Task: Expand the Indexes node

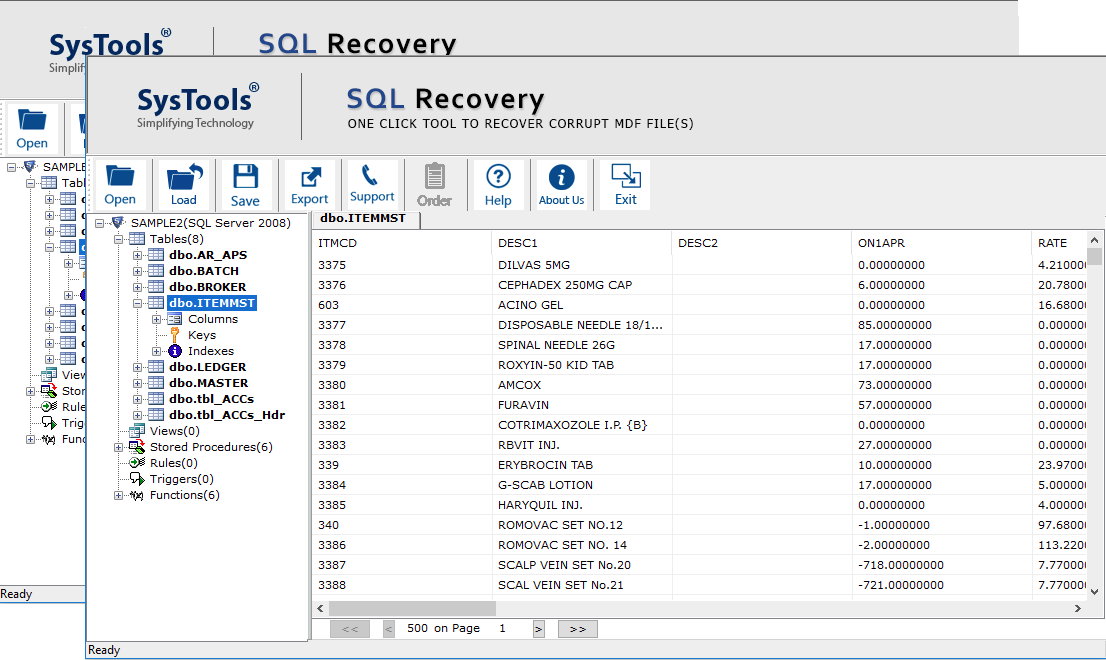Action: click(157, 351)
